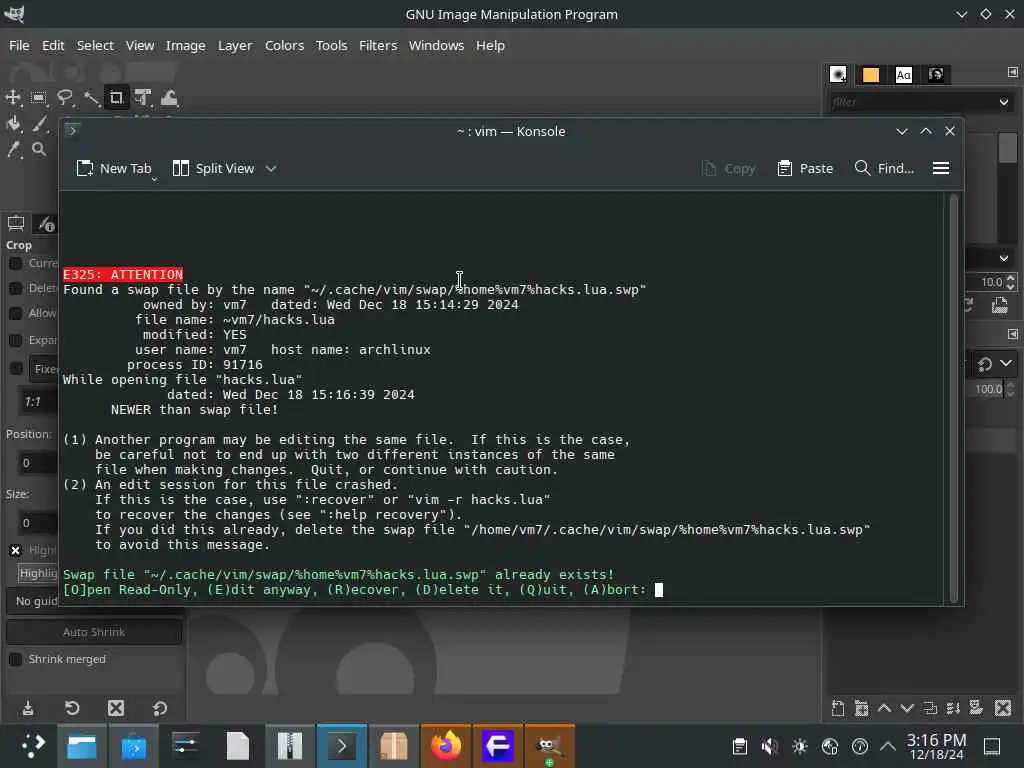Expand the Split View dropdown arrow
This screenshot has height=768, width=1024.
click(x=271, y=168)
